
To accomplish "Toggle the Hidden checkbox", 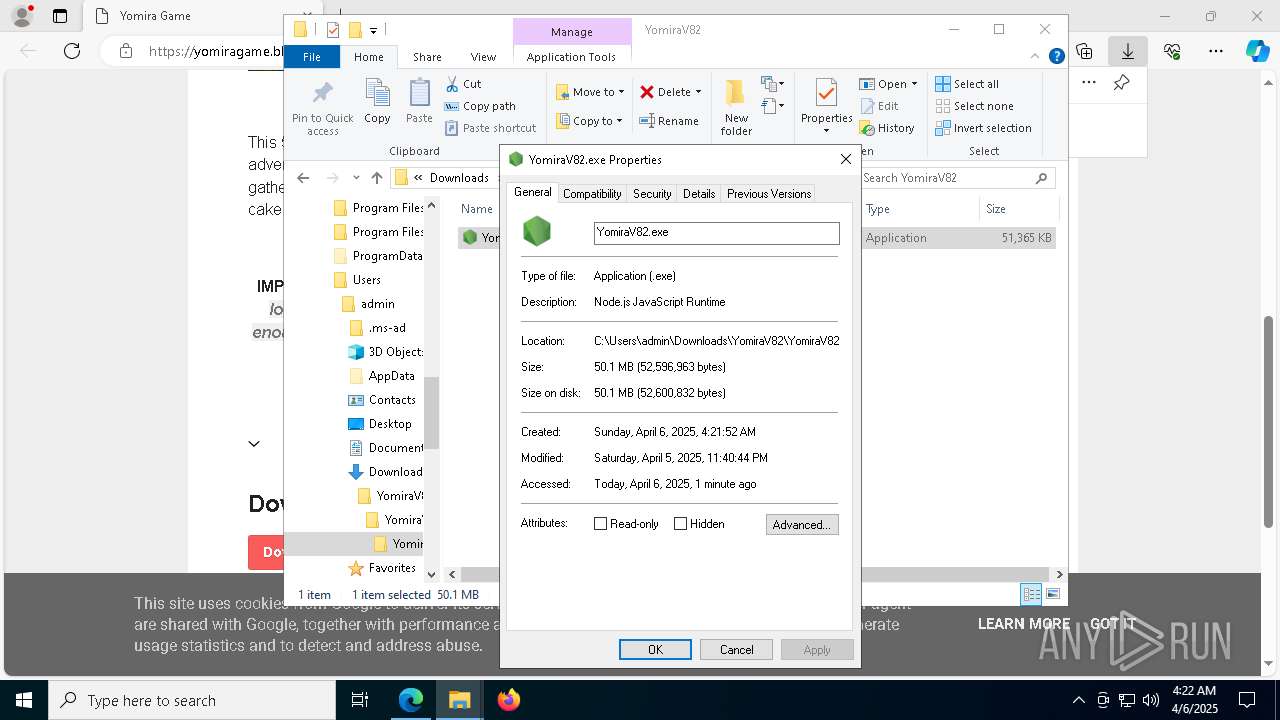I will (680, 524).
